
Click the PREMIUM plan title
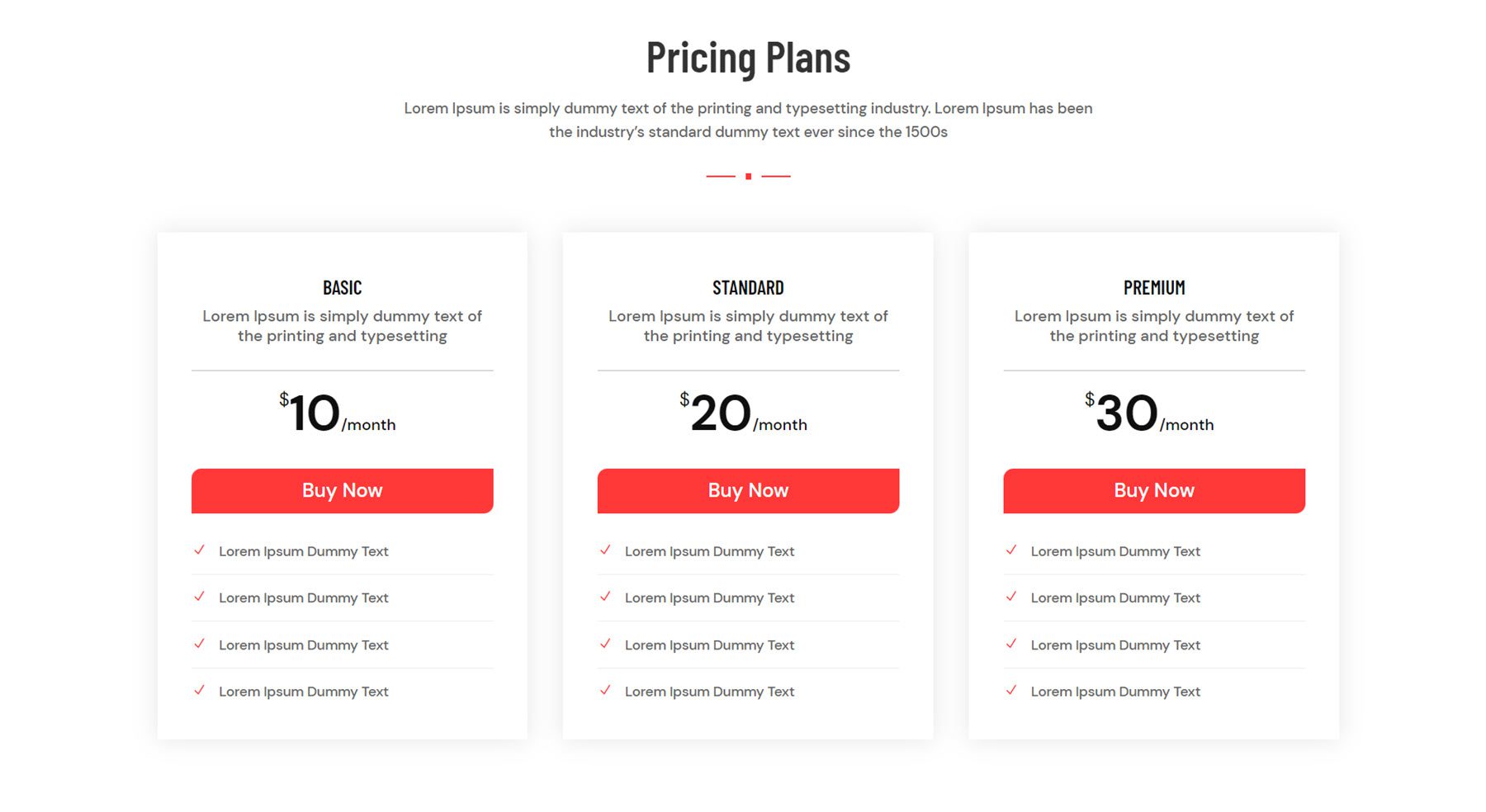[1153, 287]
